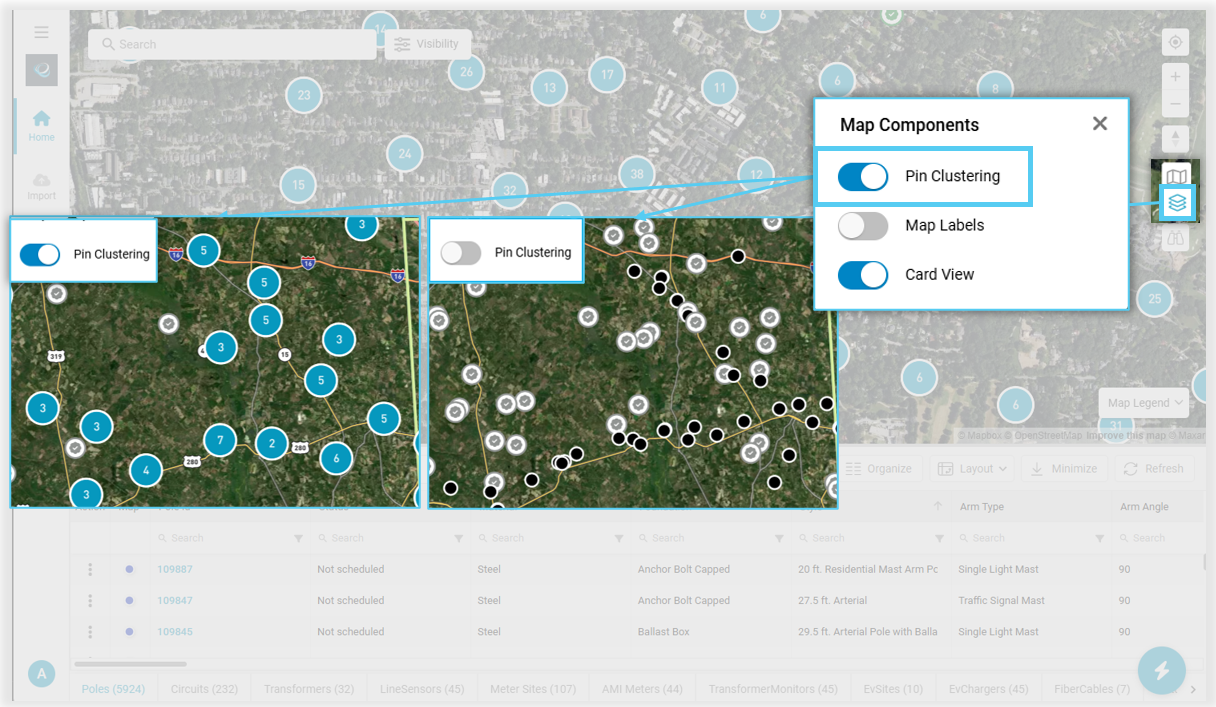Click the '27.5 ft. Arterial' cell
1216x707 pixels.
point(832,600)
